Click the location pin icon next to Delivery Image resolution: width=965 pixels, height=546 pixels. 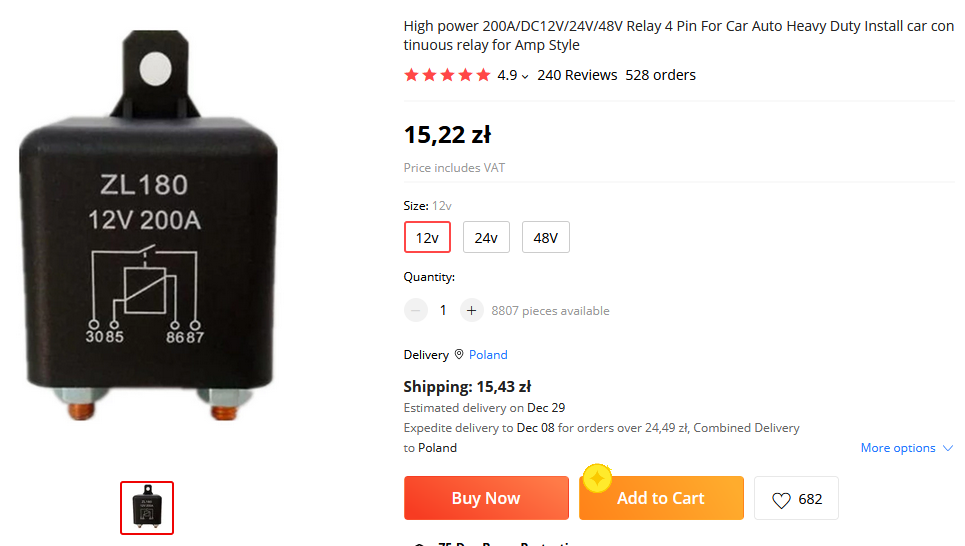pos(459,355)
